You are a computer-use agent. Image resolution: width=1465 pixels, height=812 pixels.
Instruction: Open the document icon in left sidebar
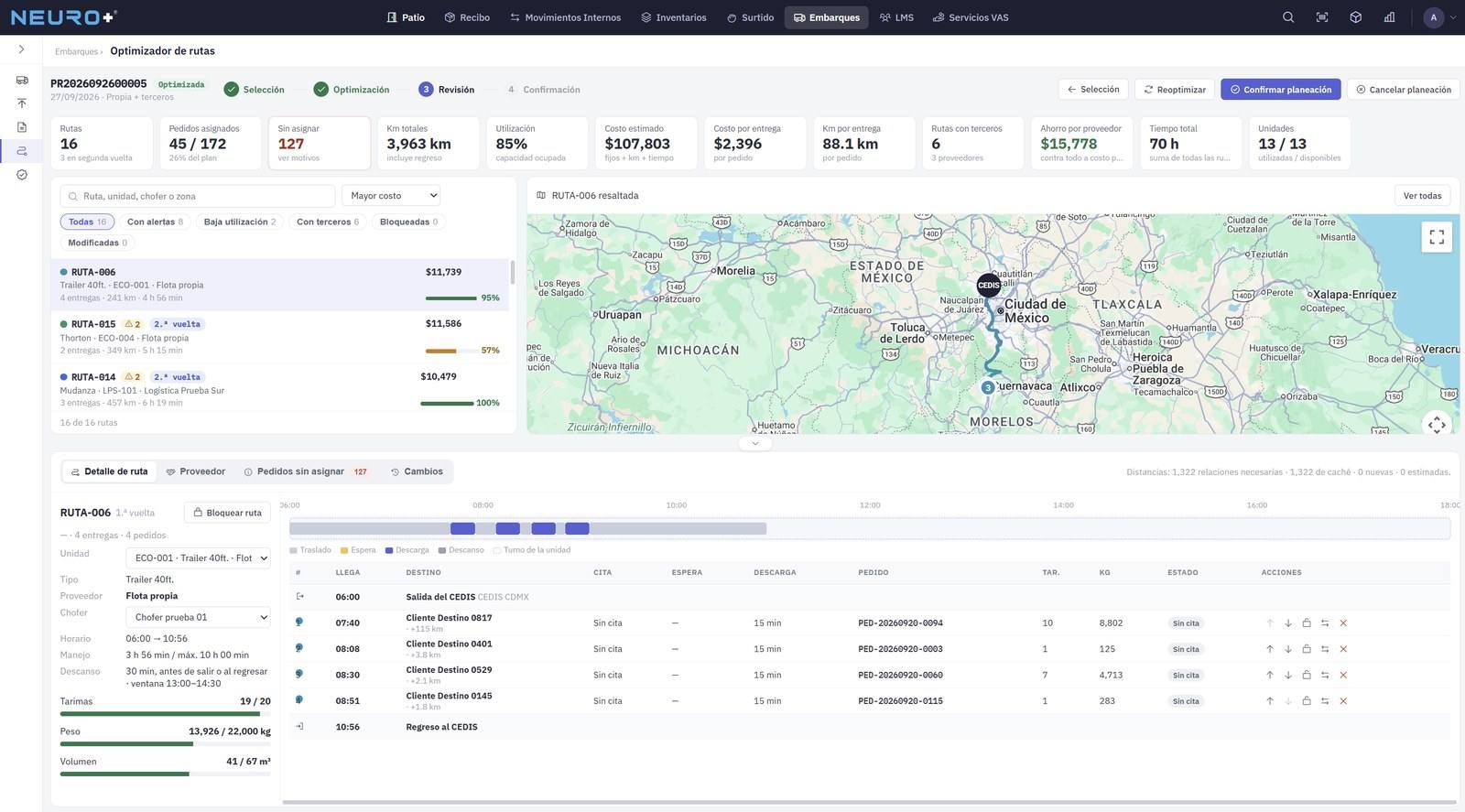(x=22, y=127)
